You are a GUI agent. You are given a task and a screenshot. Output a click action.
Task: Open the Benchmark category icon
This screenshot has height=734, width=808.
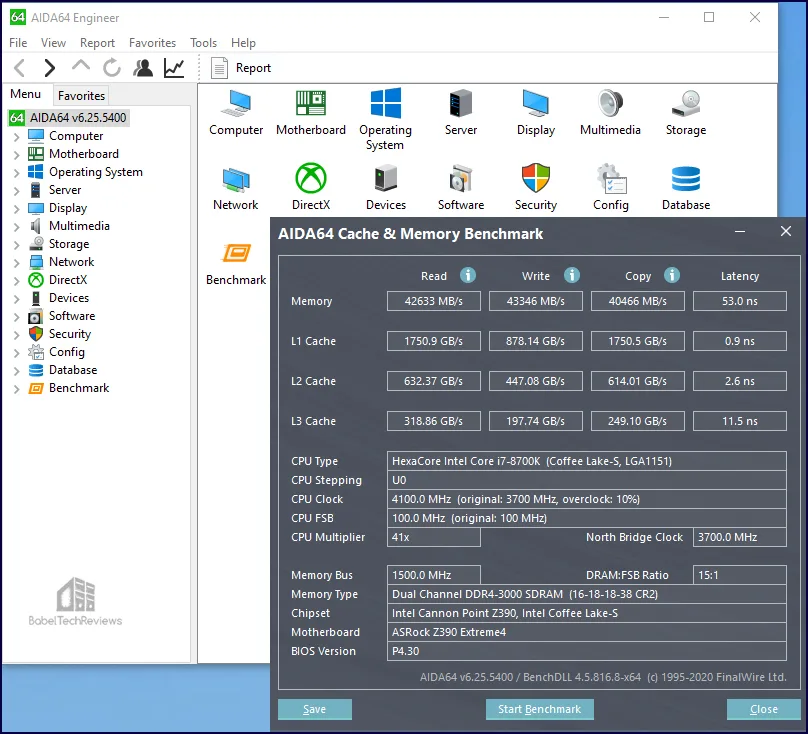click(236, 264)
